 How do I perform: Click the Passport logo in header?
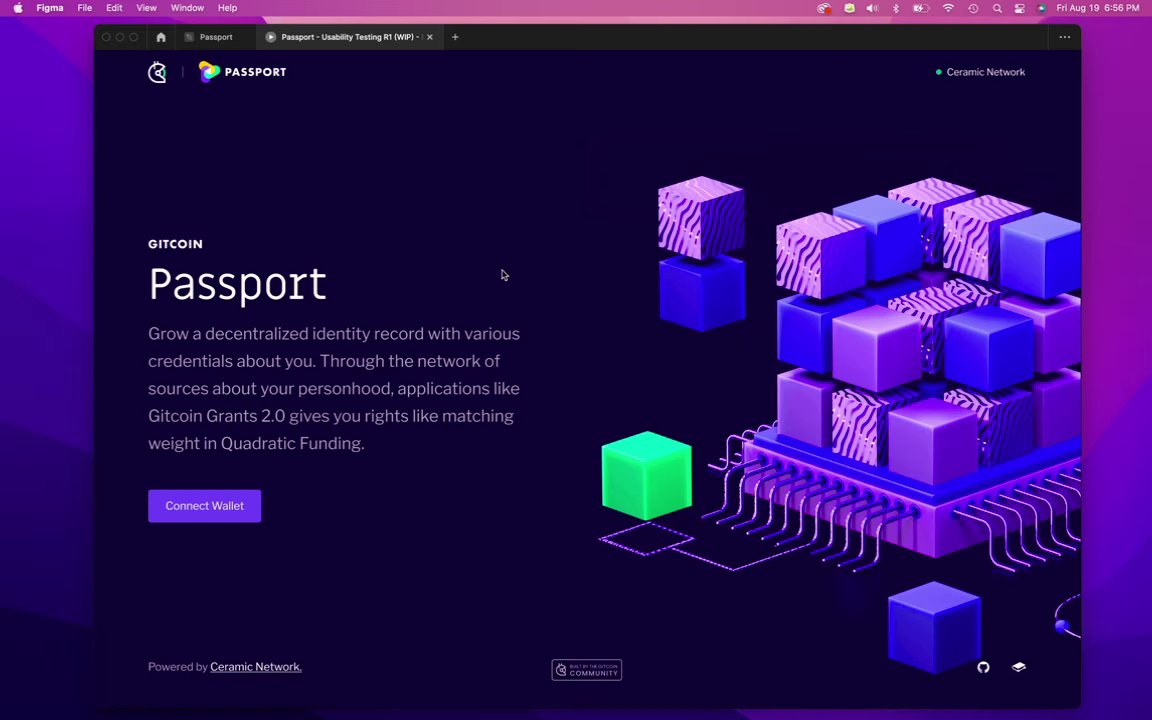tap(242, 72)
